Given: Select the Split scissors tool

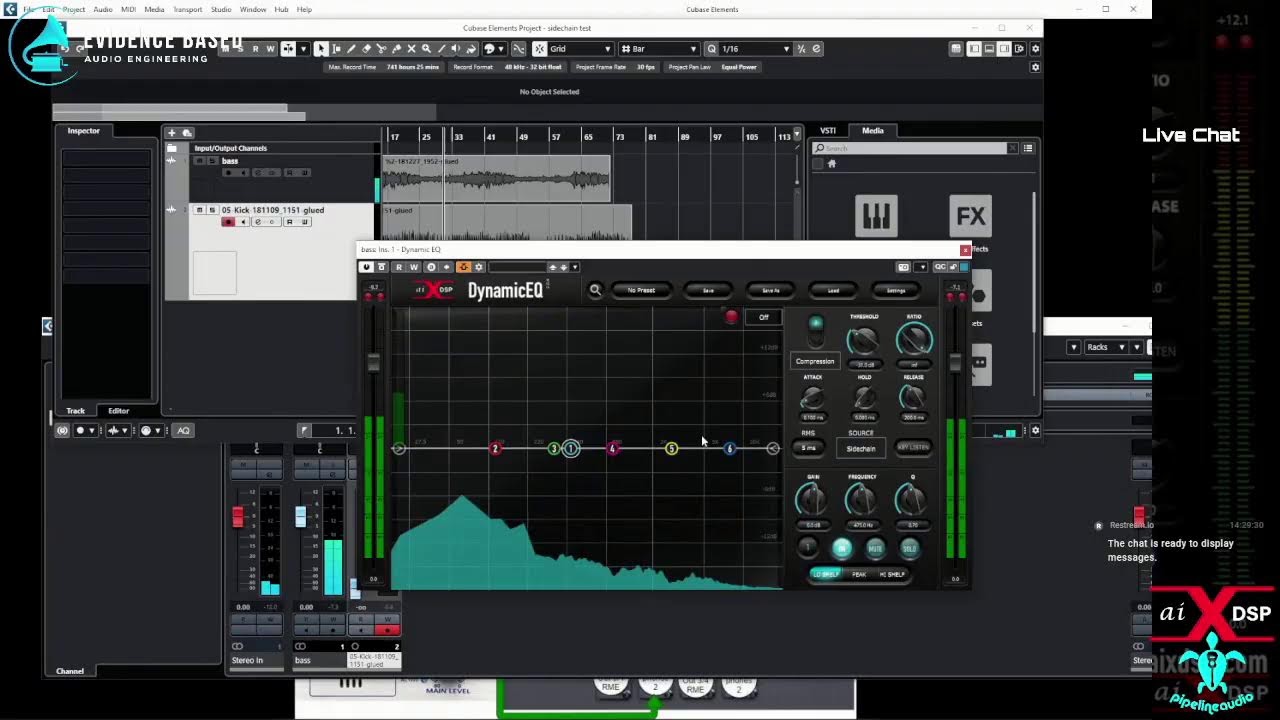Looking at the screenshot, I should coord(382,48).
